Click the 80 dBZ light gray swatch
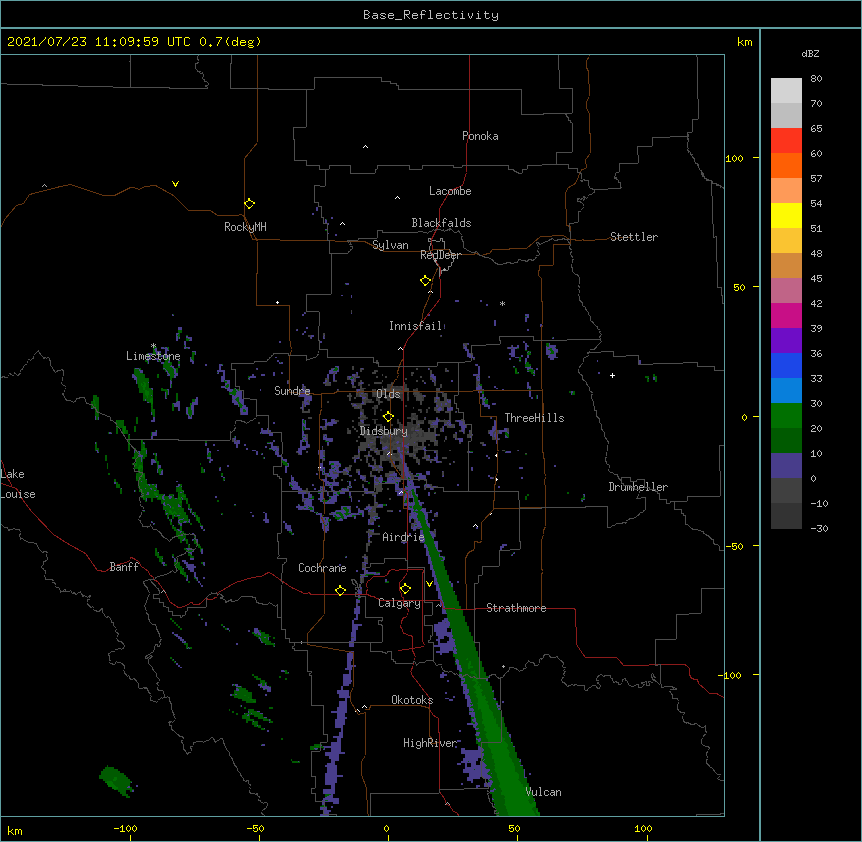Image resolution: width=862 pixels, height=842 pixels. coord(786,91)
